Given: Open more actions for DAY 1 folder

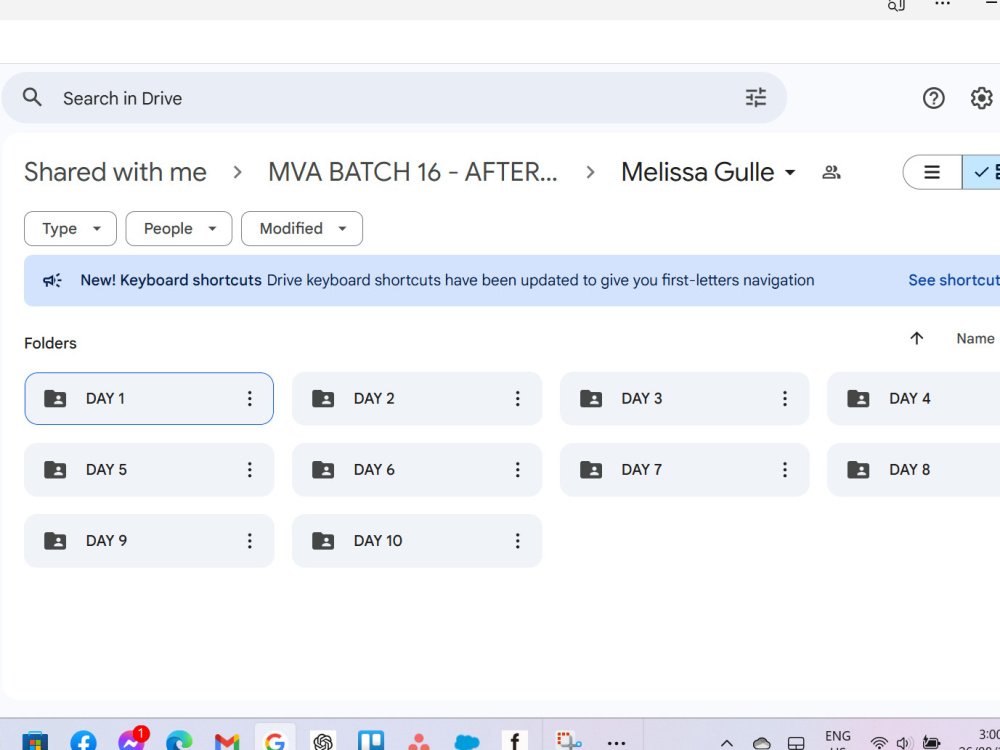Looking at the screenshot, I should [249, 399].
